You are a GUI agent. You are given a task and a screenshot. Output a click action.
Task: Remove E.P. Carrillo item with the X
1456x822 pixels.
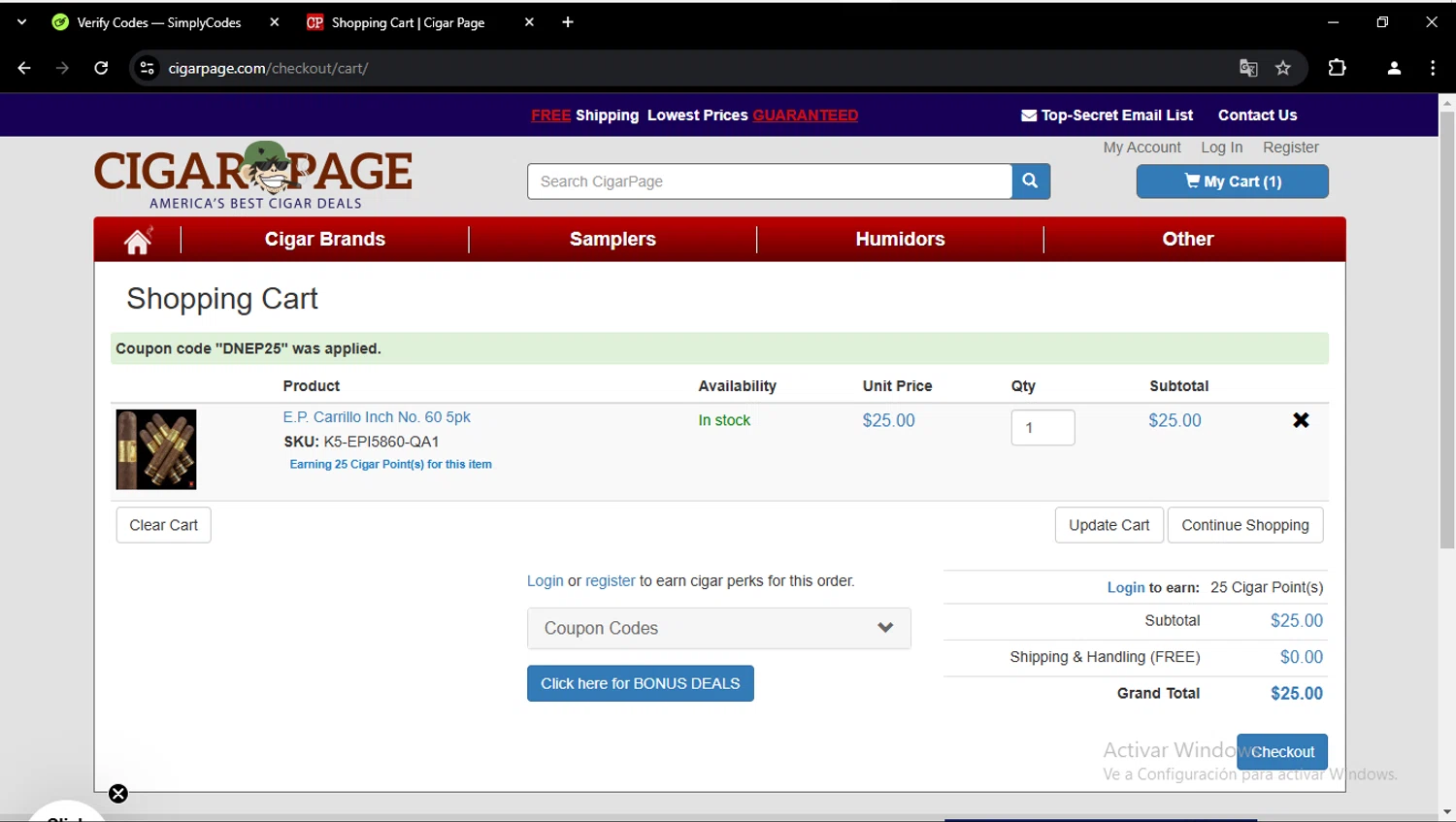click(x=1301, y=420)
